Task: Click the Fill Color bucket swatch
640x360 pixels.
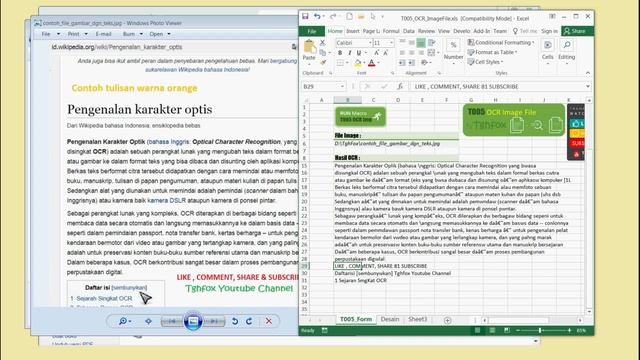Action: [x=358, y=63]
